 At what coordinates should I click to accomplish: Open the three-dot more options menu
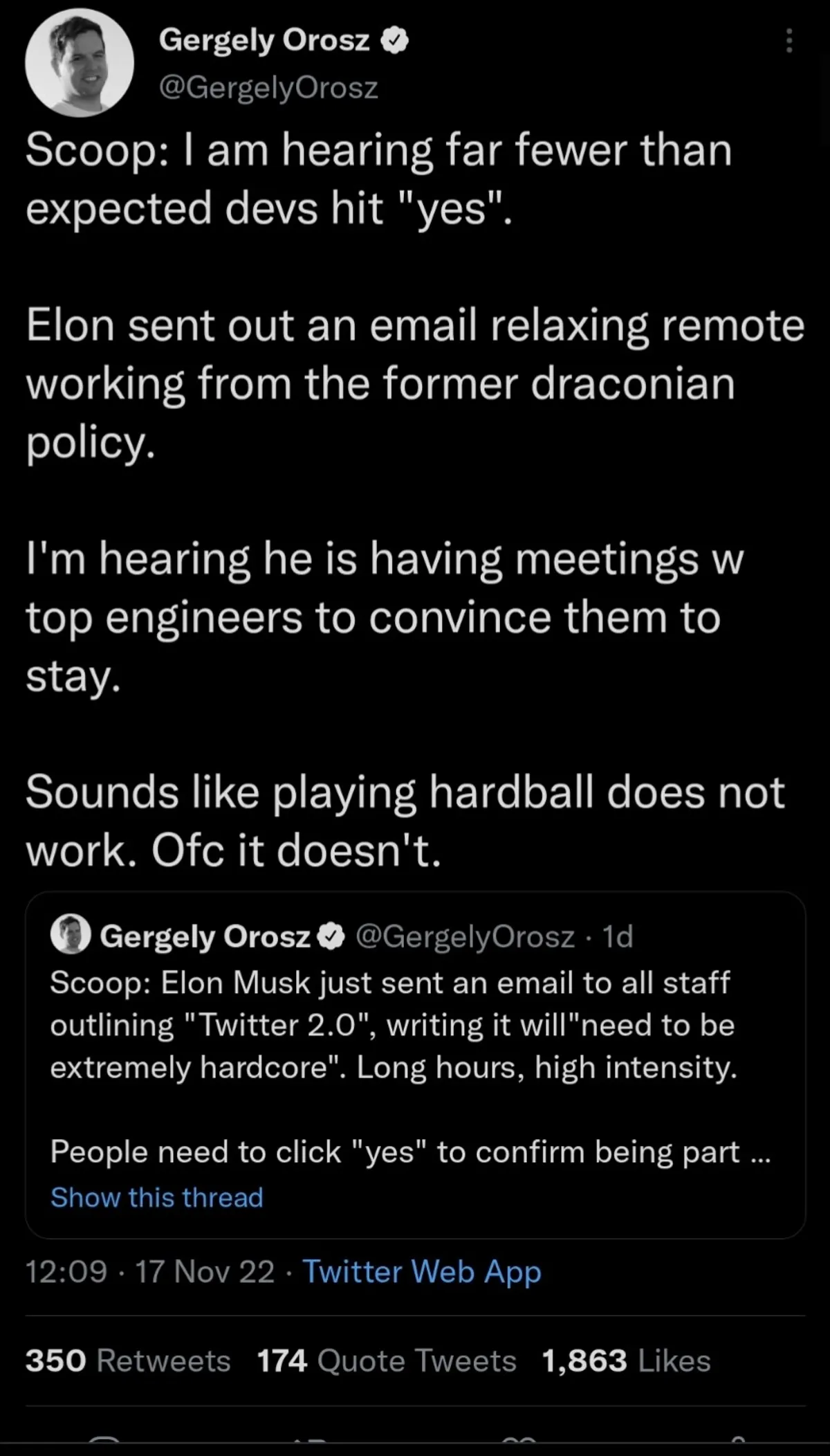788,42
